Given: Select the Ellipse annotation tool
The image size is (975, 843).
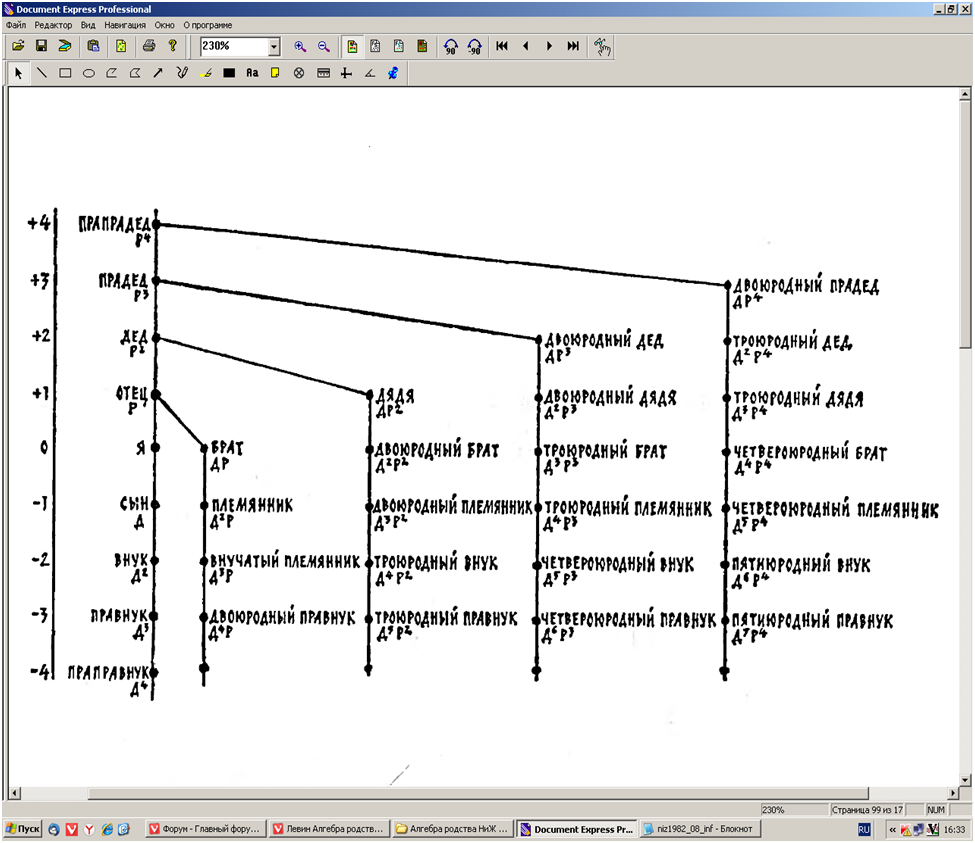Looking at the screenshot, I should (x=88, y=73).
